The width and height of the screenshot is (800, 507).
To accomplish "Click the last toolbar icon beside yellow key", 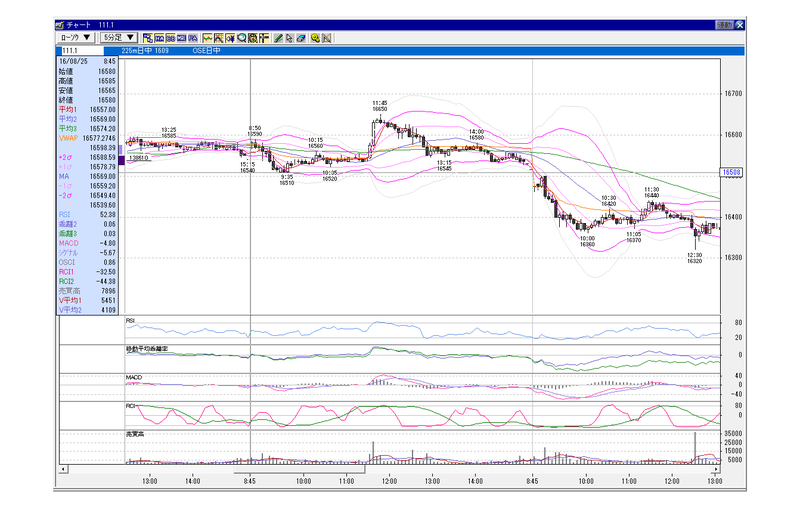I will click(327, 38).
